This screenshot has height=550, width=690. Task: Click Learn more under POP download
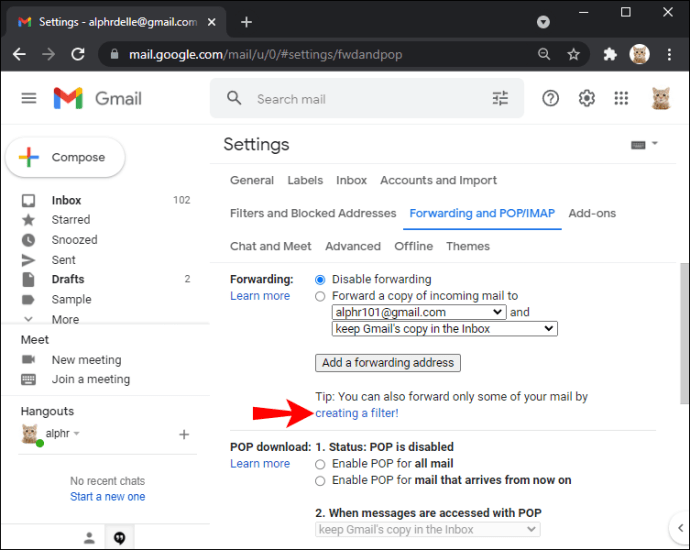point(260,464)
